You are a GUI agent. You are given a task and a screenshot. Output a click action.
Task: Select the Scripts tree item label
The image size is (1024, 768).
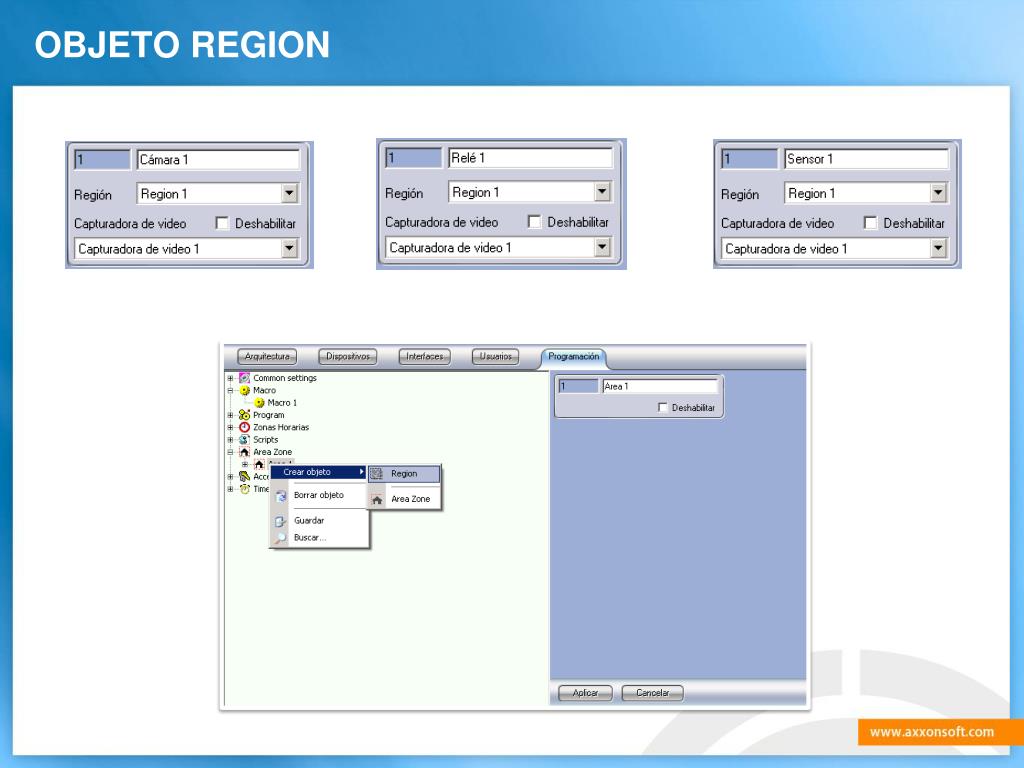(266, 440)
